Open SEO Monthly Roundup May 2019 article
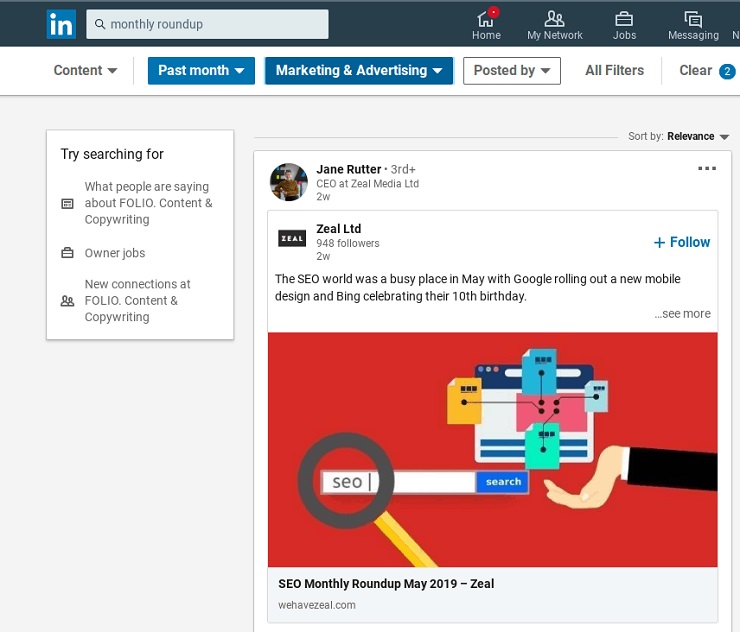Image resolution: width=740 pixels, height=632 pixels. point(386,584)
